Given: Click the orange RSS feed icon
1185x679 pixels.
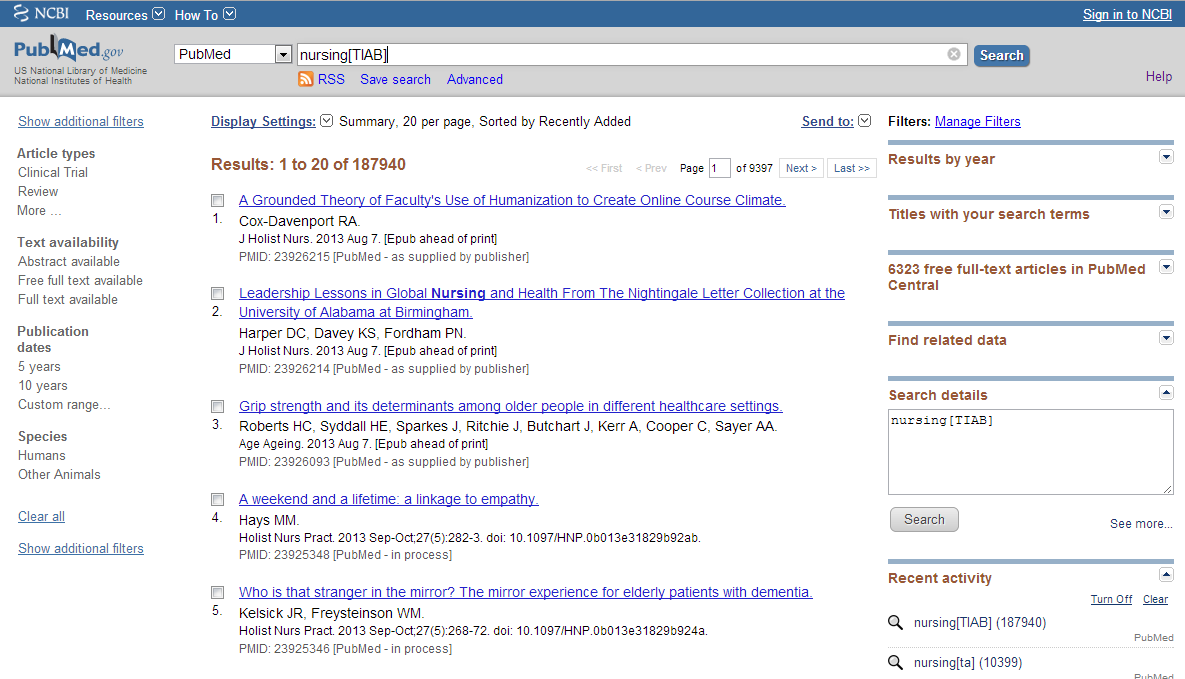Looking at the screenshot, I should point(305,79).
